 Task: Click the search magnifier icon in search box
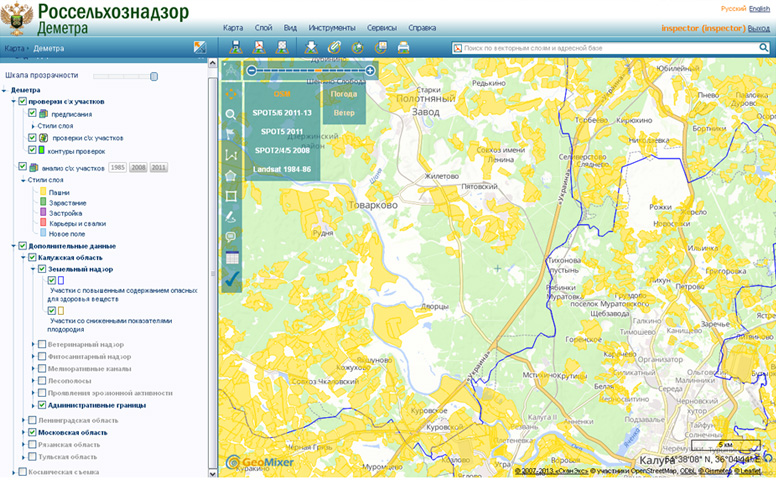point(764,48)
